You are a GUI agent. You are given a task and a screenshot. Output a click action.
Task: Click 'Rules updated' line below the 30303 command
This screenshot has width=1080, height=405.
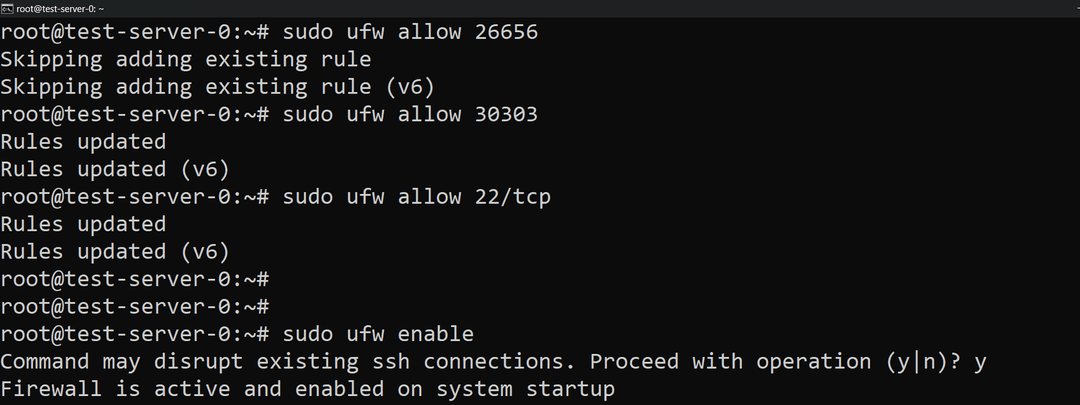[83, 141]
